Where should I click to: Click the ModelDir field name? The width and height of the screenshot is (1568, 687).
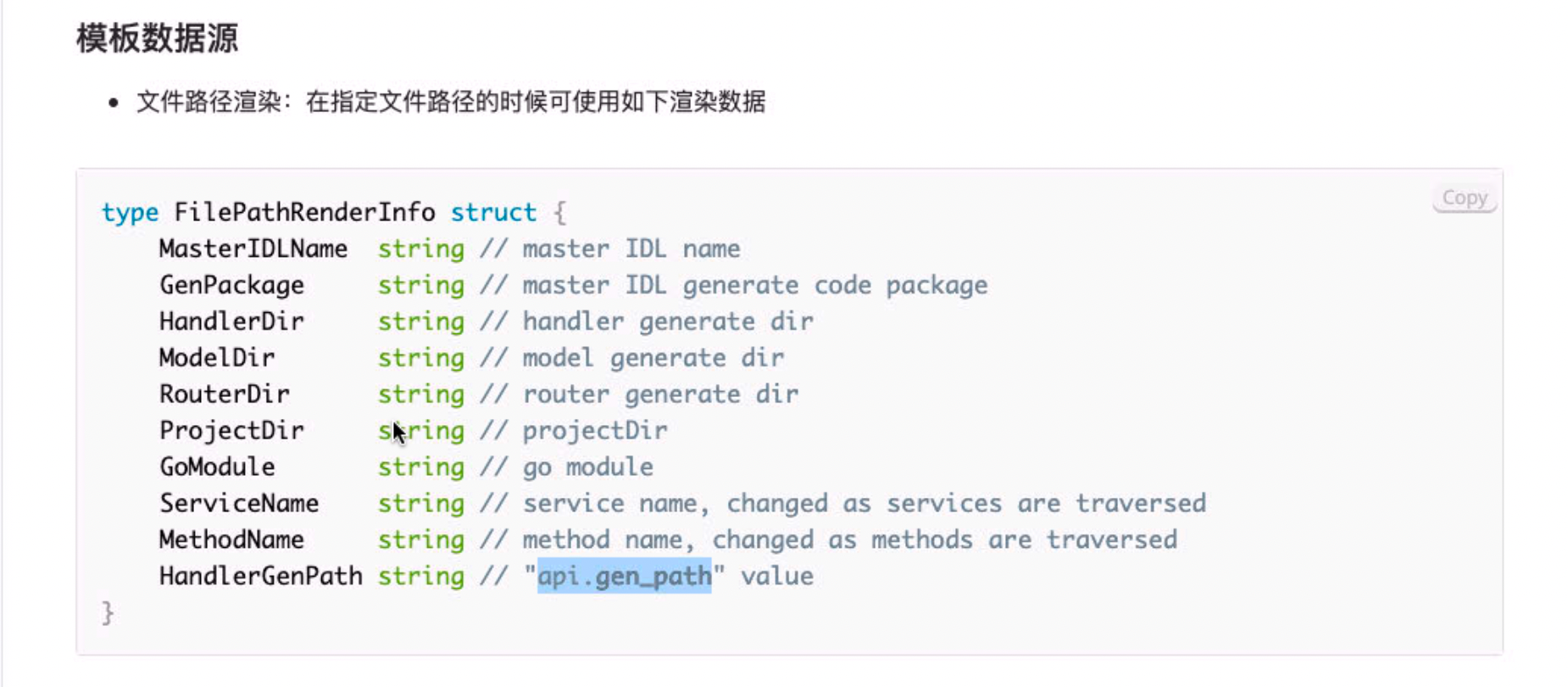pos(217,357)
